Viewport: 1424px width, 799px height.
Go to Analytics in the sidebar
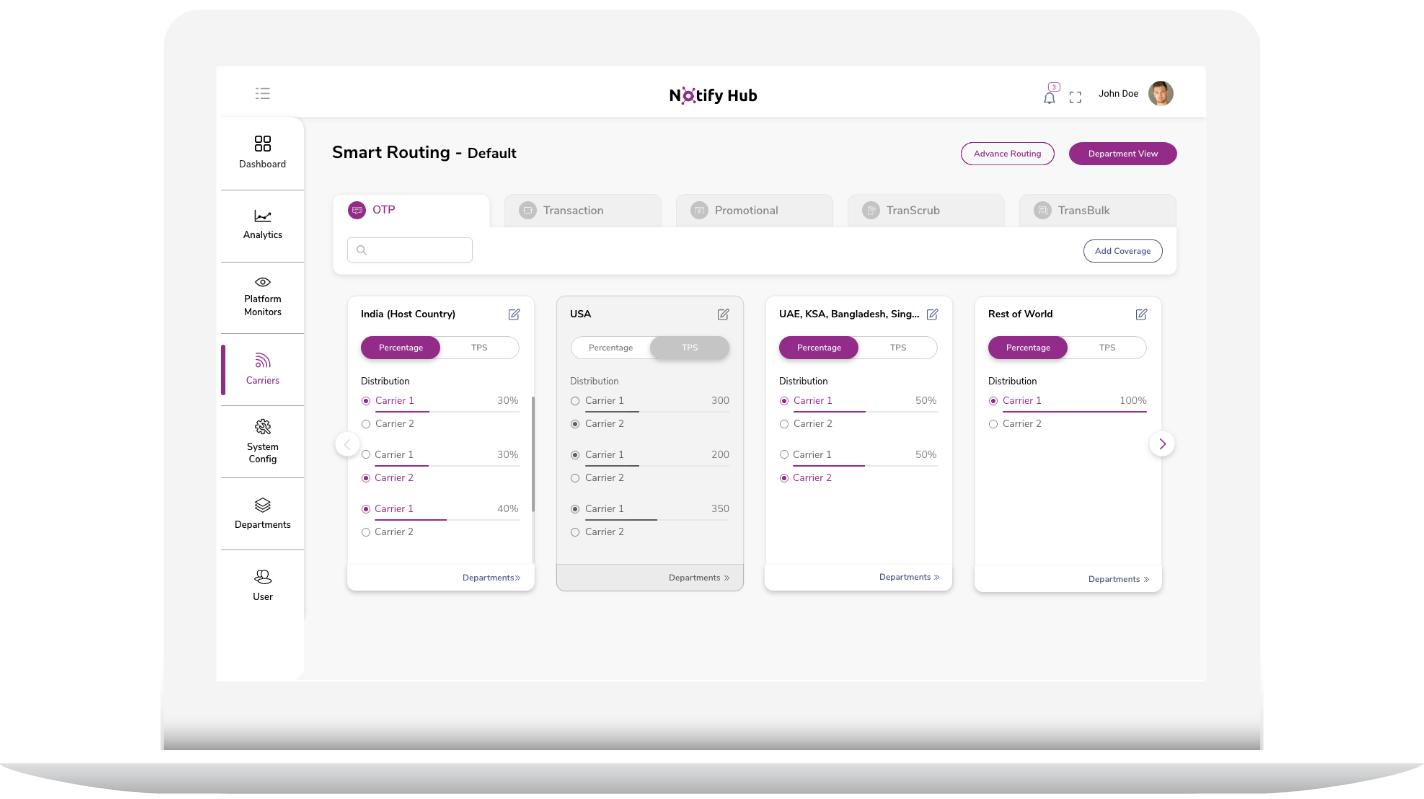tap(262, 224)
